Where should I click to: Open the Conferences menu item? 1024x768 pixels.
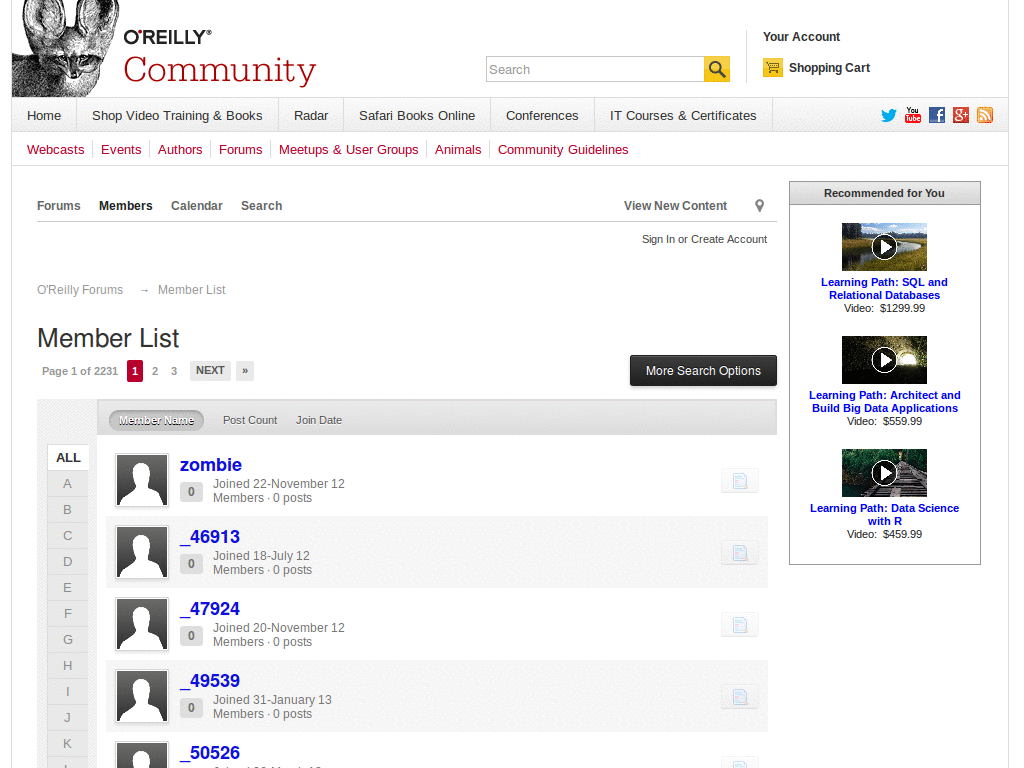542,116
